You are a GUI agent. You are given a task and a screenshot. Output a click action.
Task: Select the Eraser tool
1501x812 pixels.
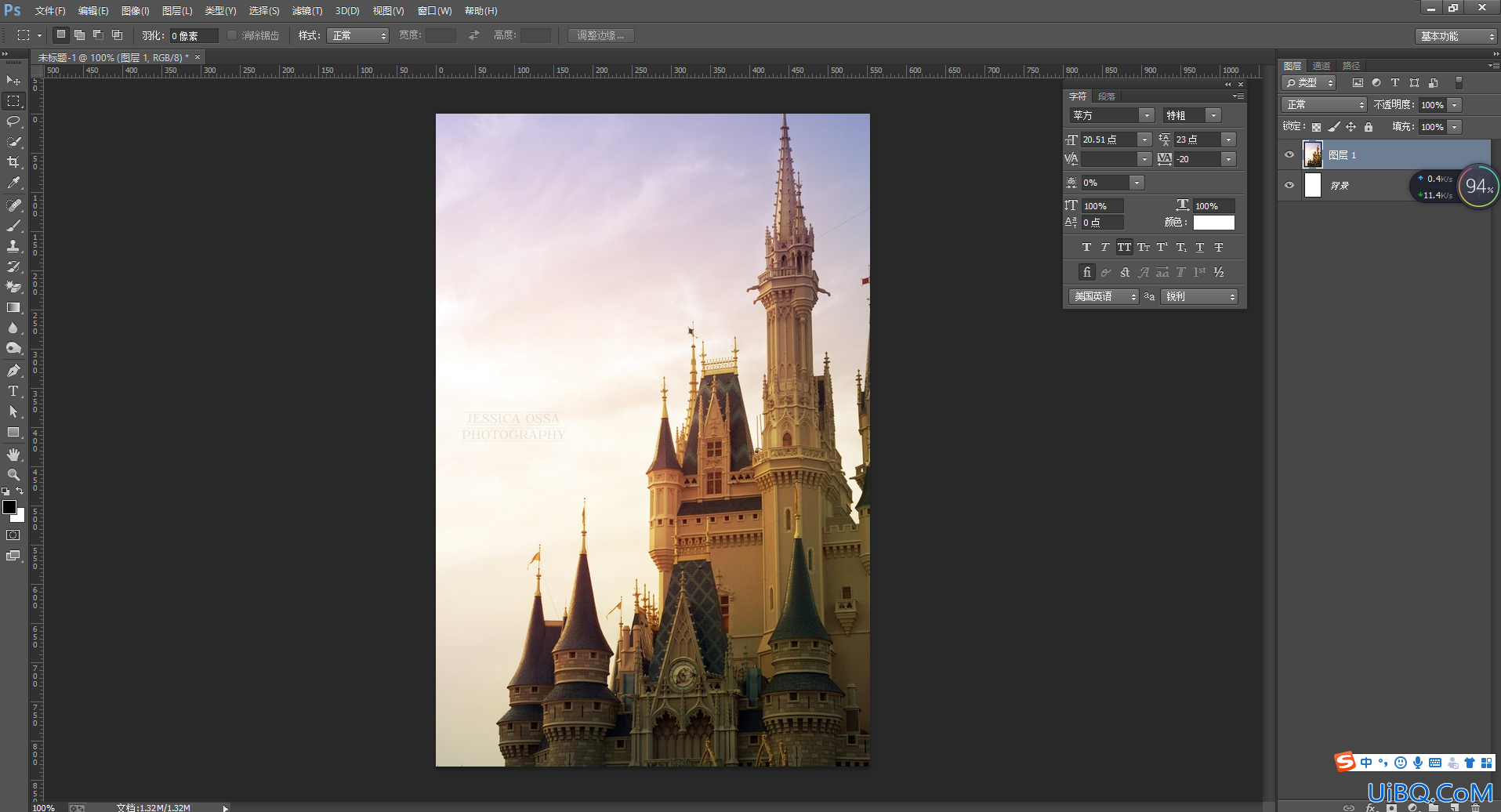coord(13,287)
